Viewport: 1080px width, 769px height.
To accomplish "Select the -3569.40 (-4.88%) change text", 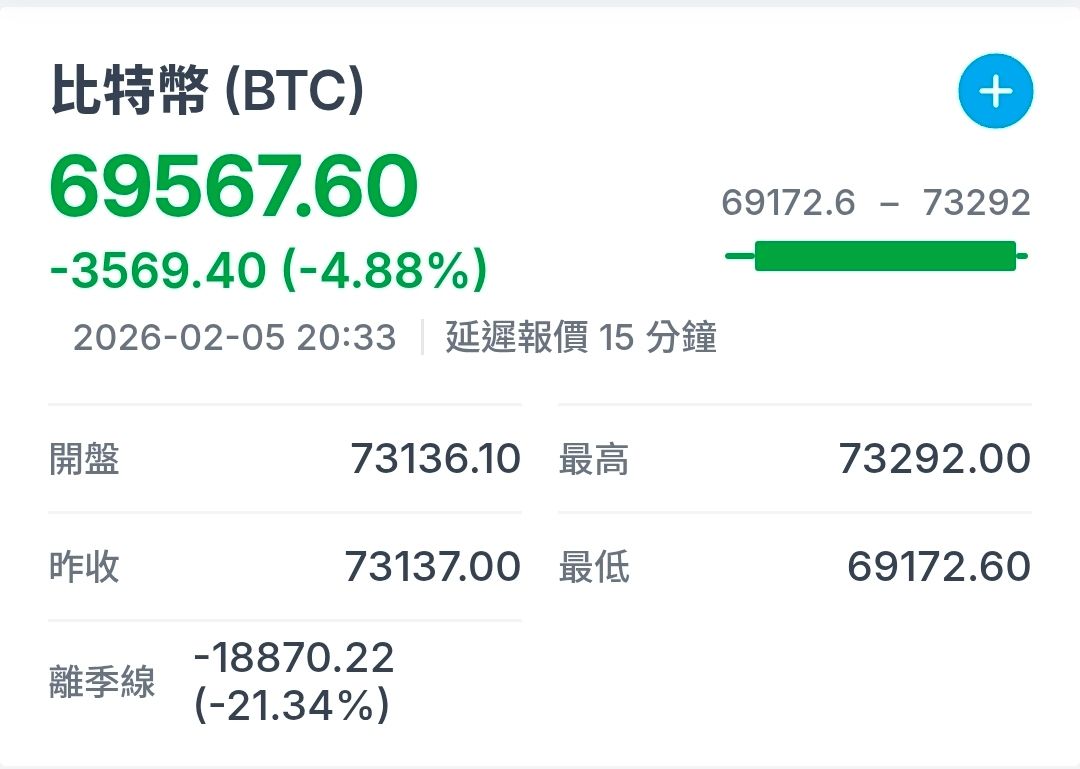I will pos(268,270).
